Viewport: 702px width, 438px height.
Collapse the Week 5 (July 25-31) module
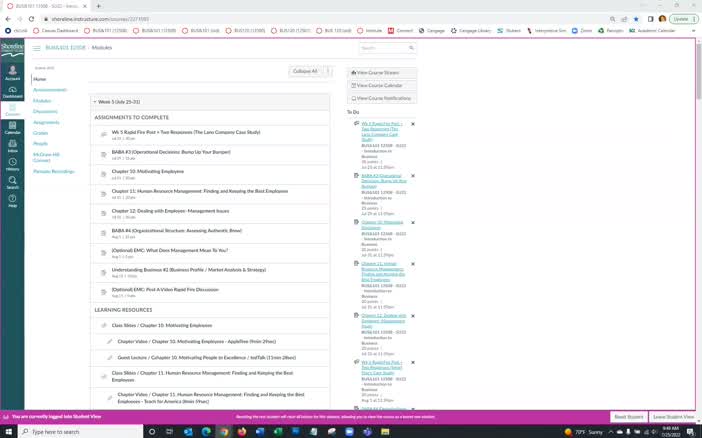pos(95,102)
